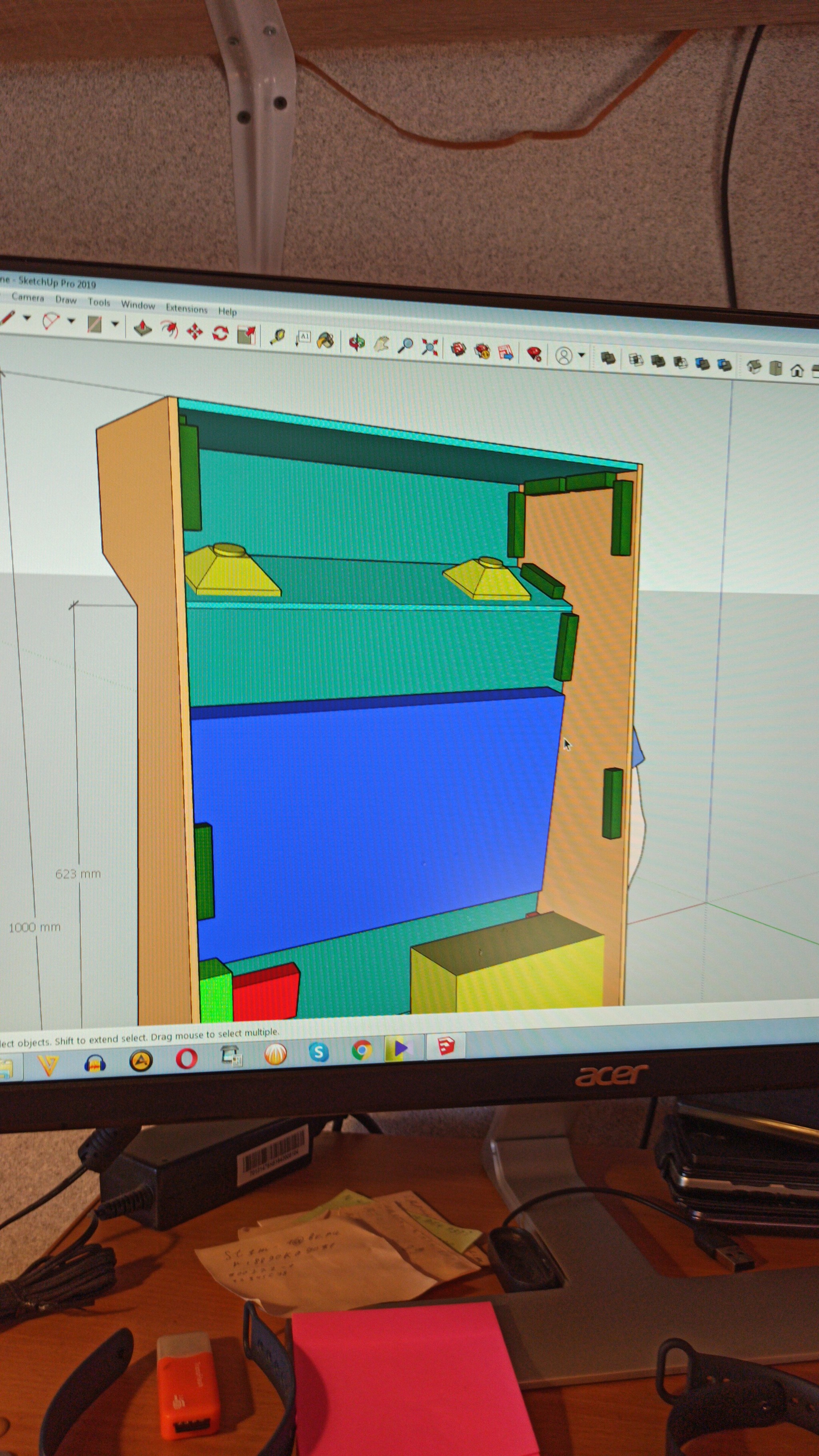Open Google Chrome from the taskbar
Viewport: 819px width, 1456px height.
click(x=362, y=1050)
